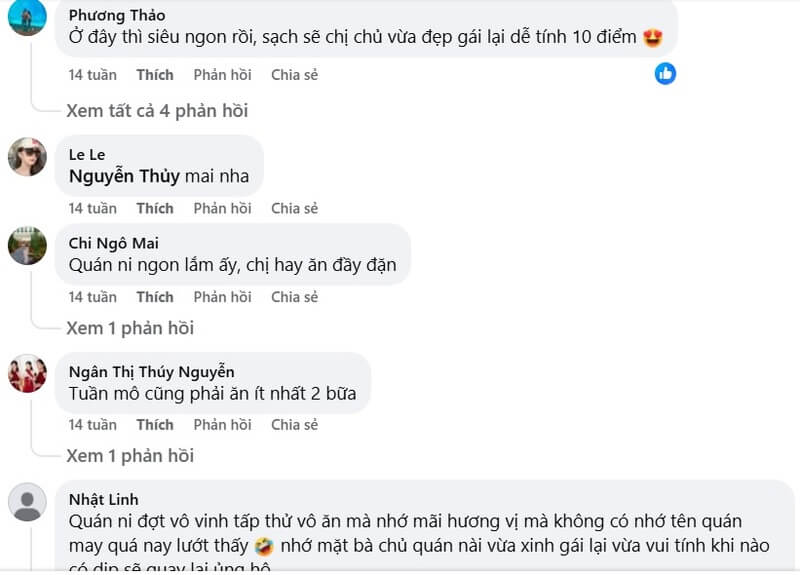Expand all 4 replies under Phương Thảo
This screenshot has width=800, height=575.
pos(157,111)
